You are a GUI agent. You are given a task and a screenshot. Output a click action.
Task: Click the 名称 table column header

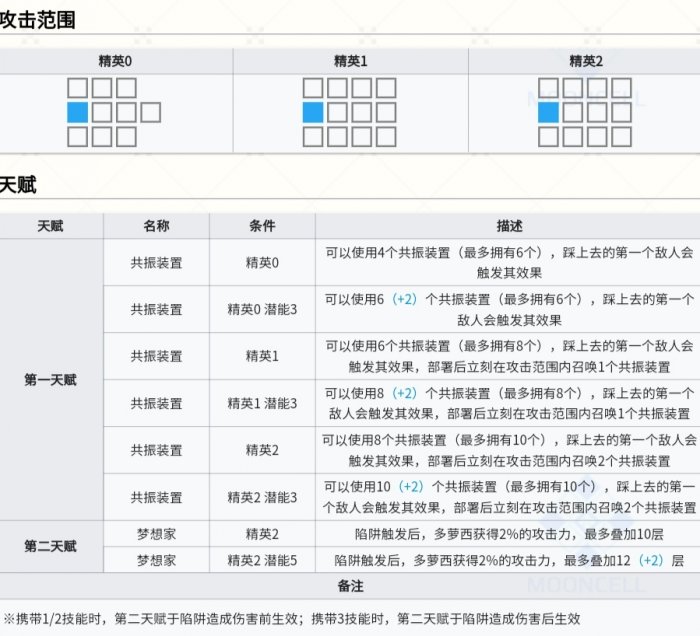(x=156, y=226)
